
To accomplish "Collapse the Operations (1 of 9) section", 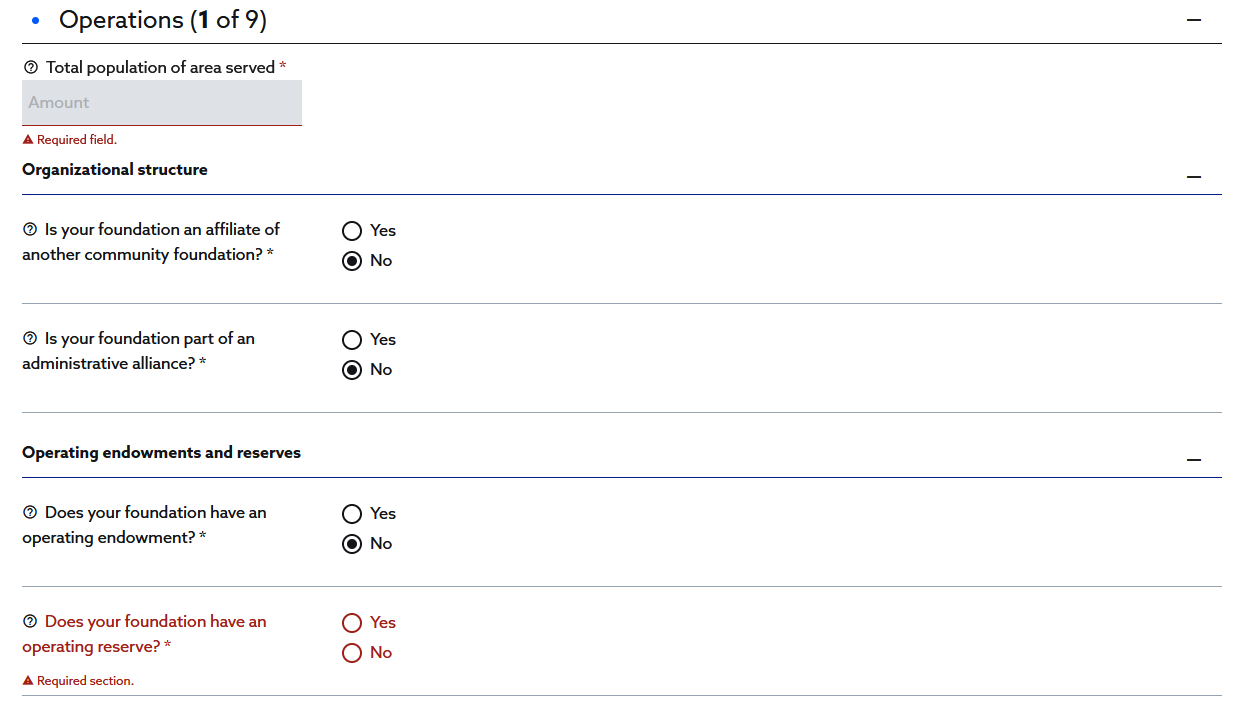I will coord(1193,20).
